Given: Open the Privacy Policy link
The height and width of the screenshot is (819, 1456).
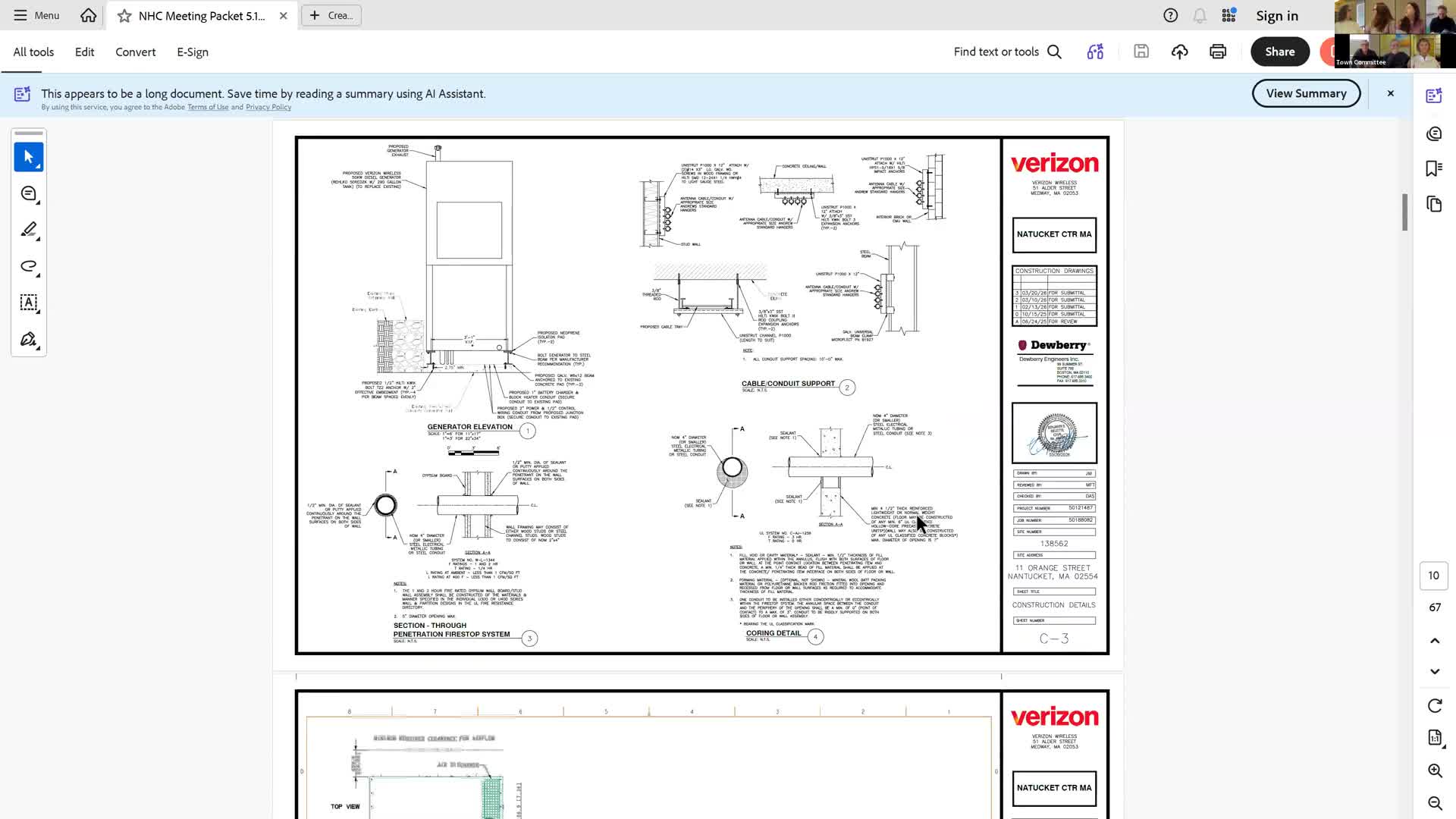Looking at the screenshot, I should [268, 107].
